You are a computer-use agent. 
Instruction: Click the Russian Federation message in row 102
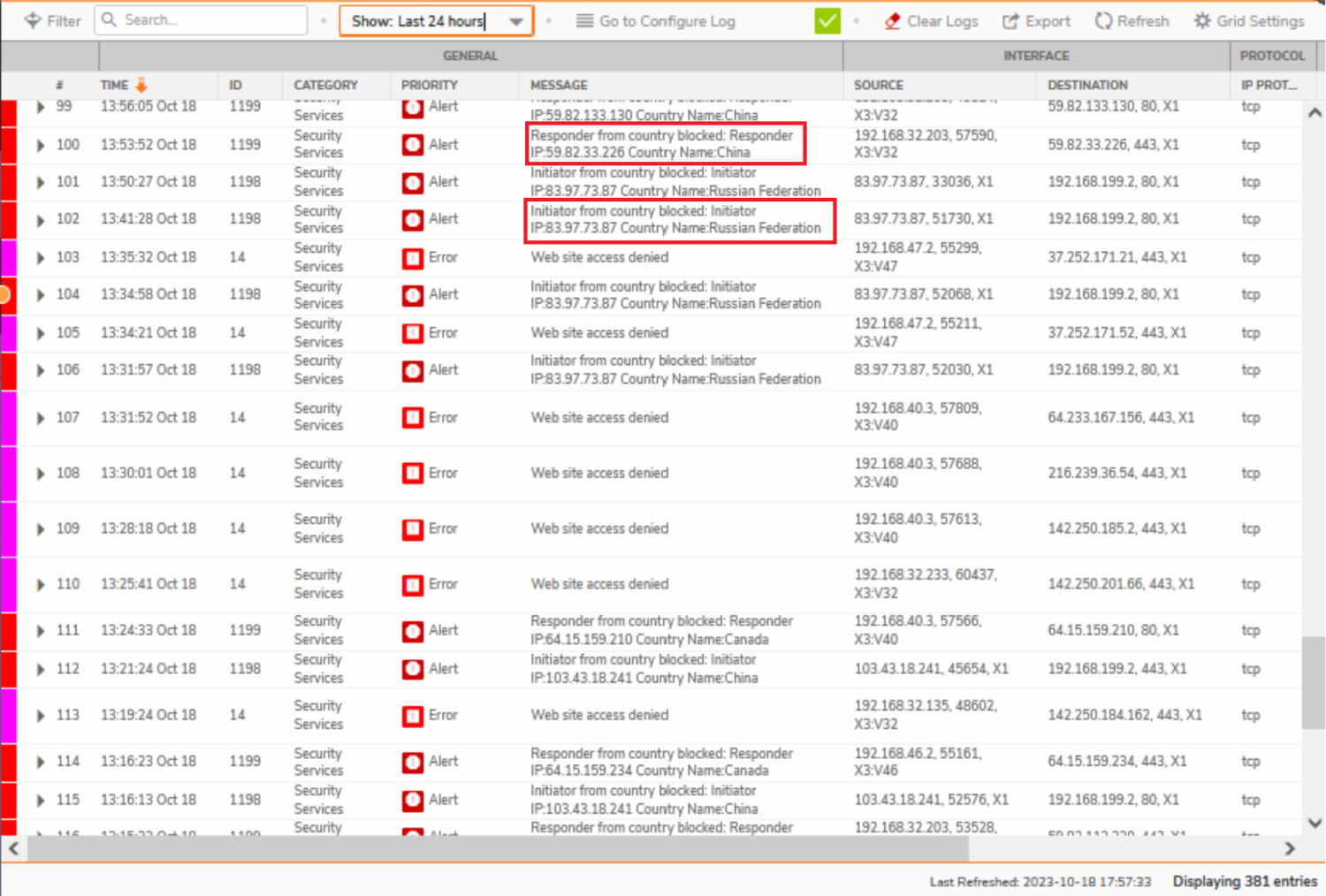(676, 220)
